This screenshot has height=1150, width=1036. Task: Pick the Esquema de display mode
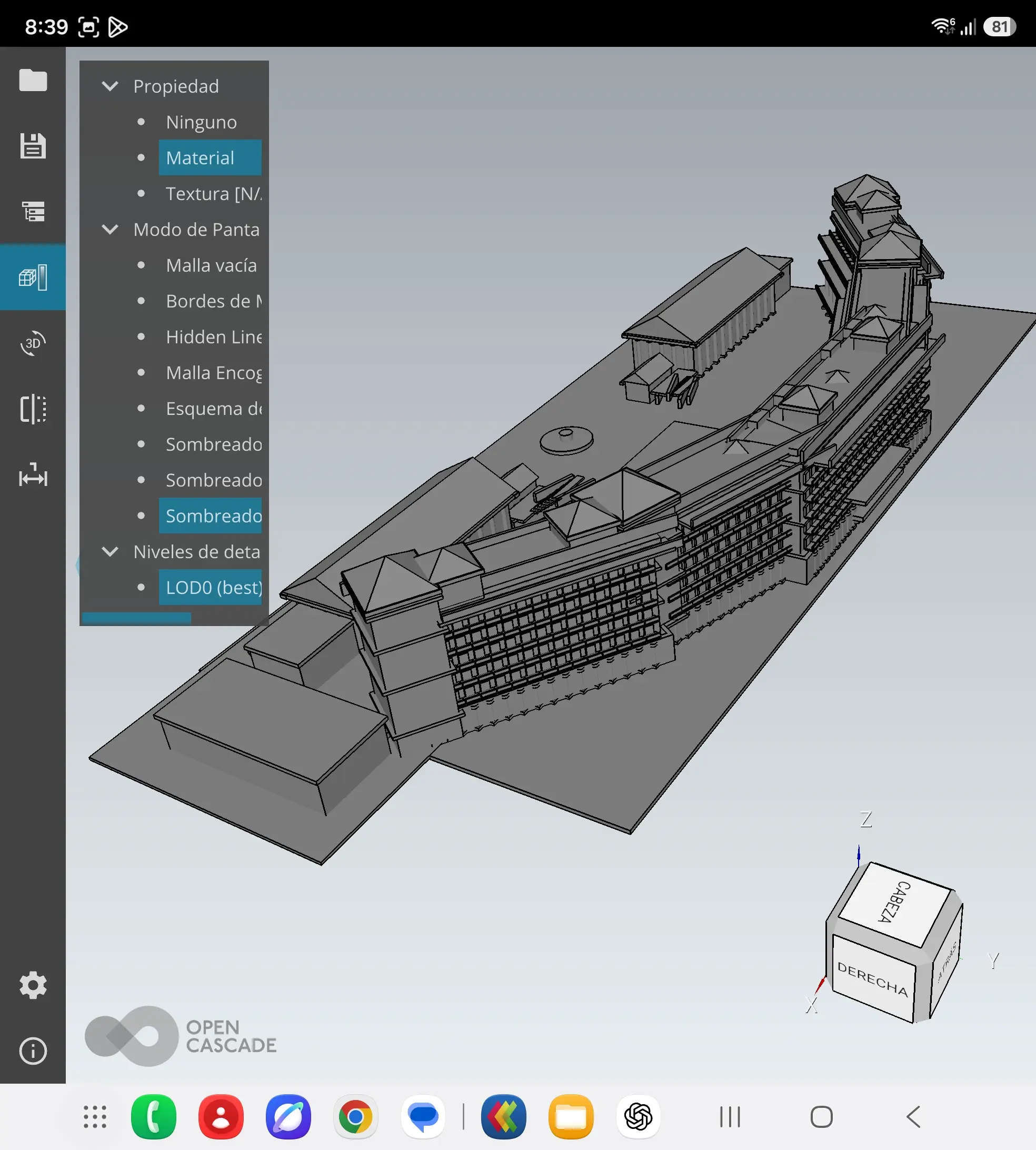click(213, 409)
